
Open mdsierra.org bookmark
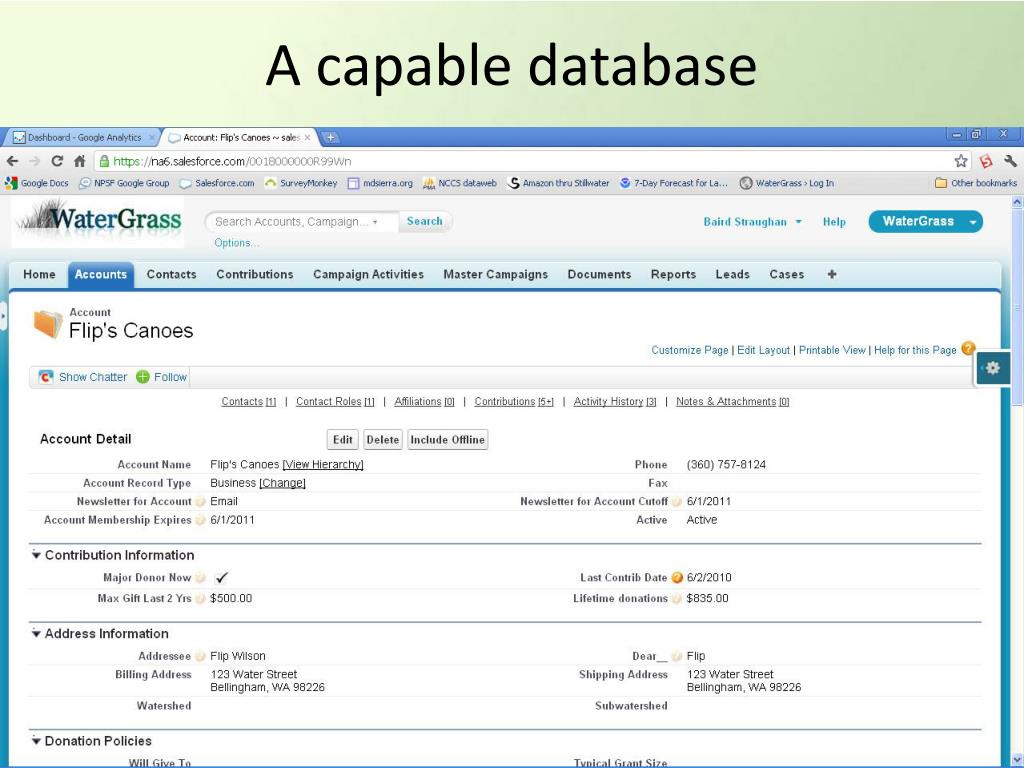[x=380, y=183]
